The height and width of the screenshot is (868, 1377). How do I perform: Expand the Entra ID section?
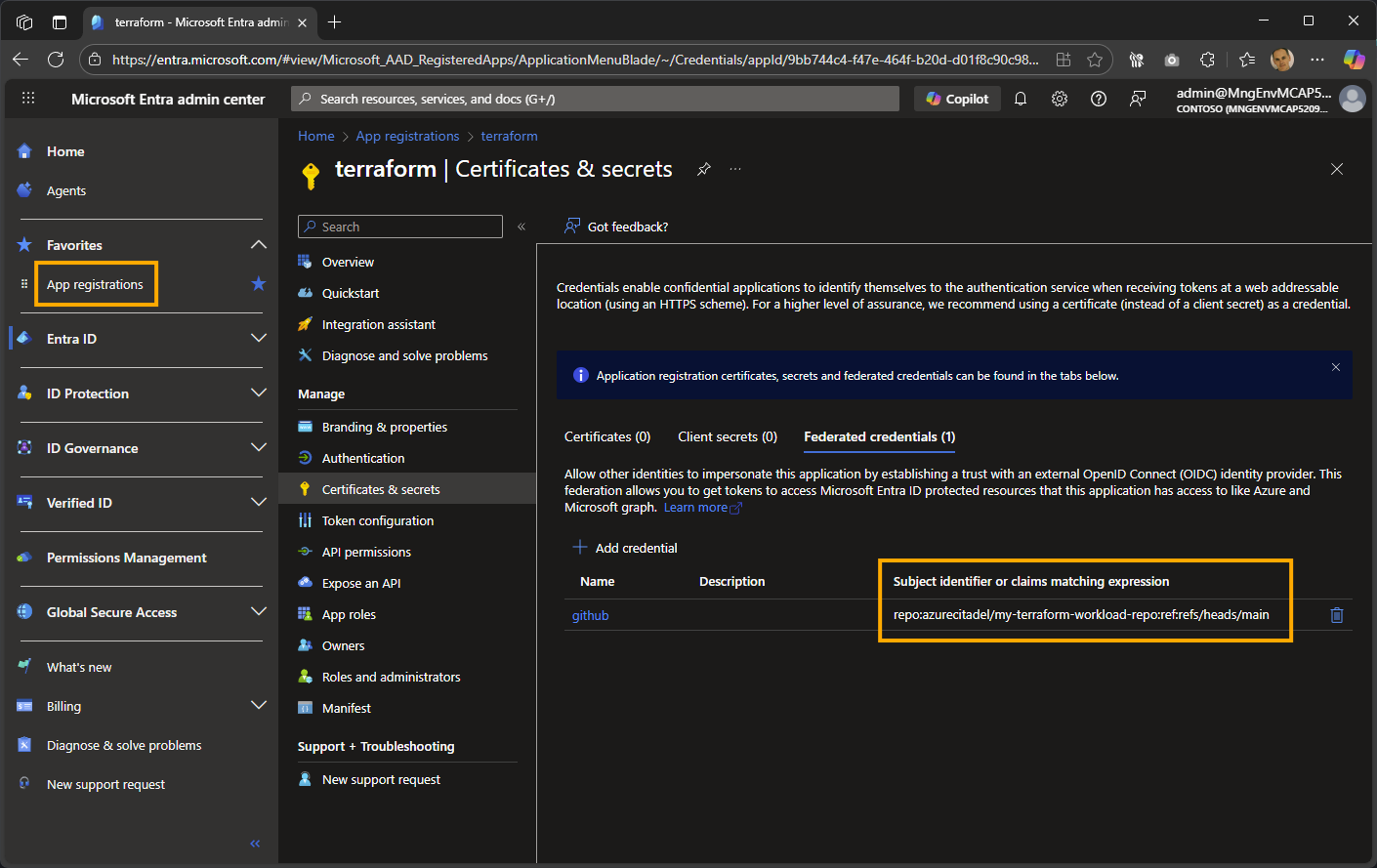[x=258, y=339]
